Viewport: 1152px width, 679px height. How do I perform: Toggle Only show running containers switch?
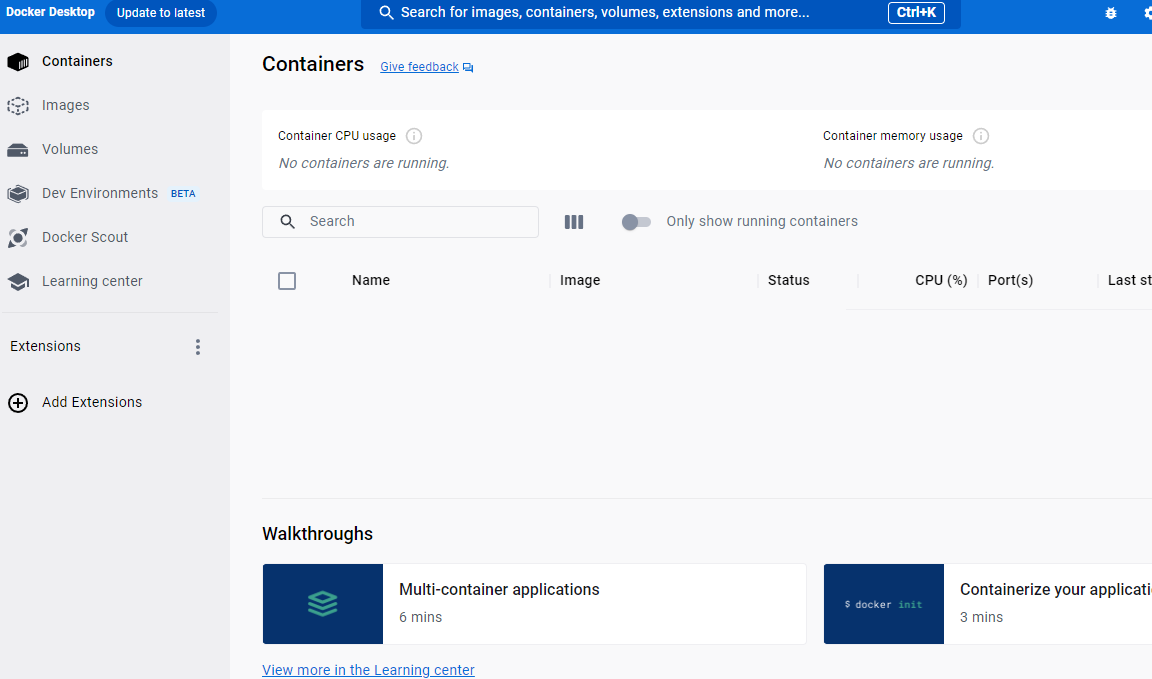[x=636, y=222]
